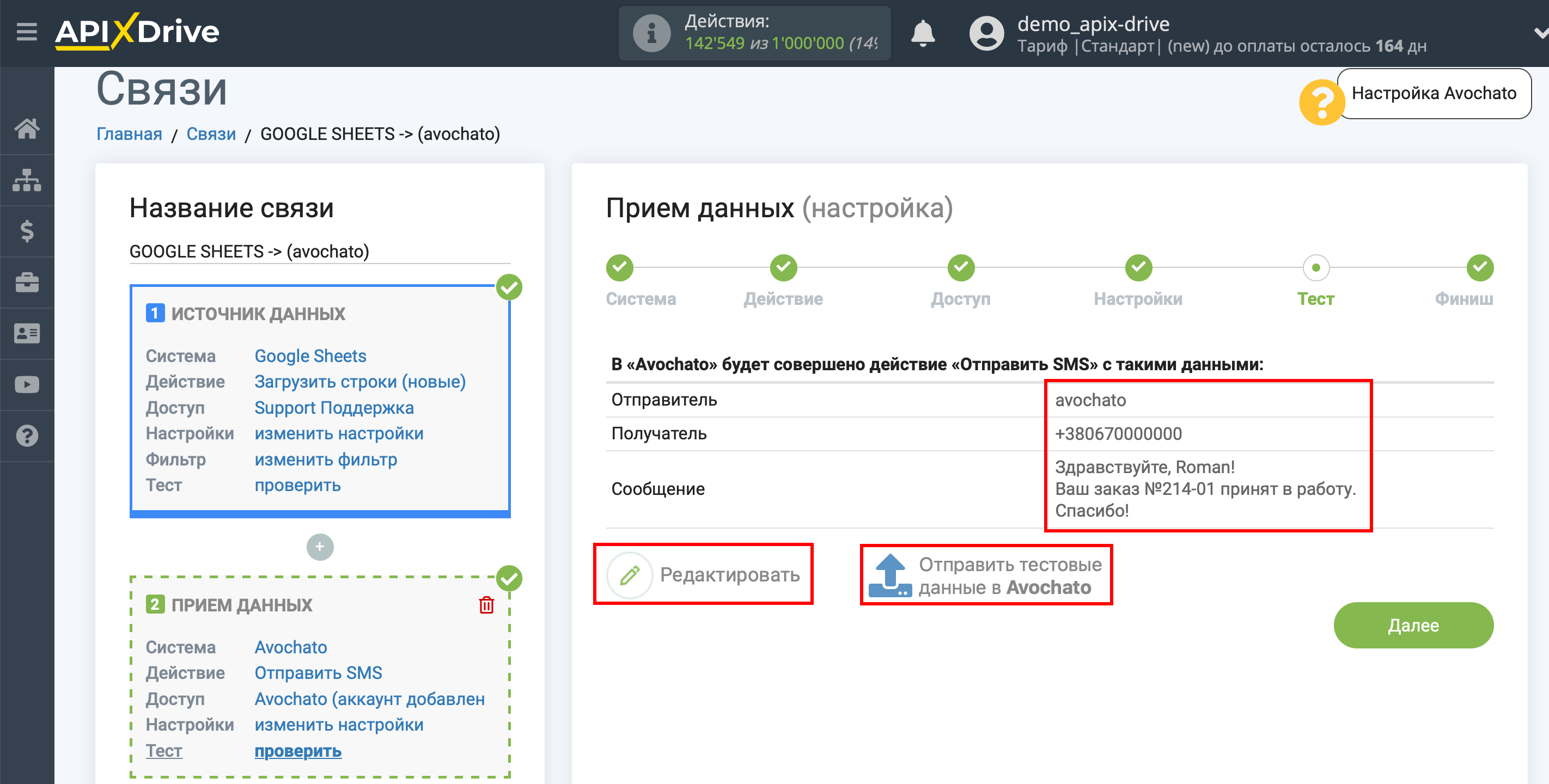Select recipient number +380670000000

[1119, 433]
